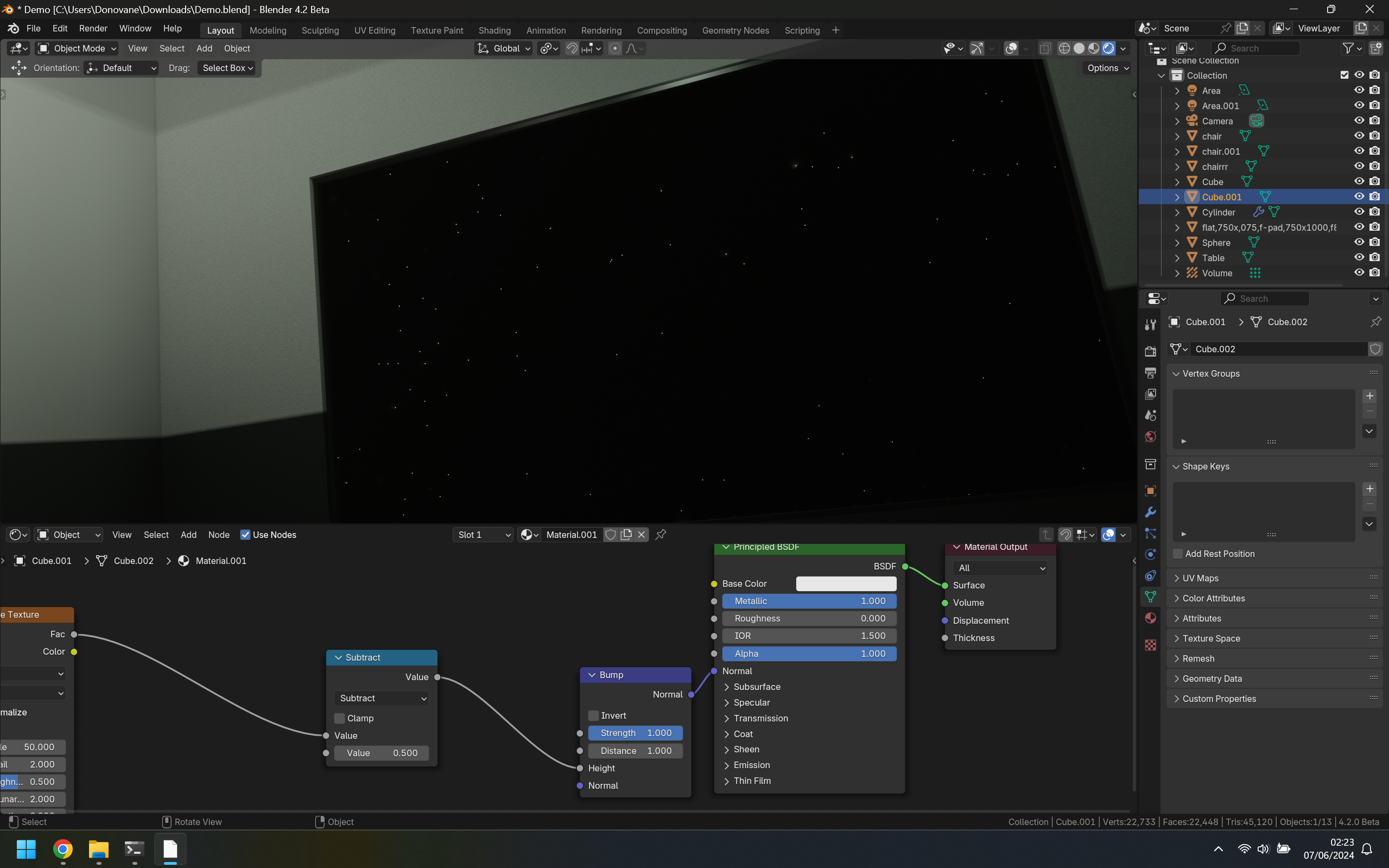Image resolution: width=1389 pixels, height=868 pixels.
Task: Add a new workspace with plus tab
Action: (836, 30)
